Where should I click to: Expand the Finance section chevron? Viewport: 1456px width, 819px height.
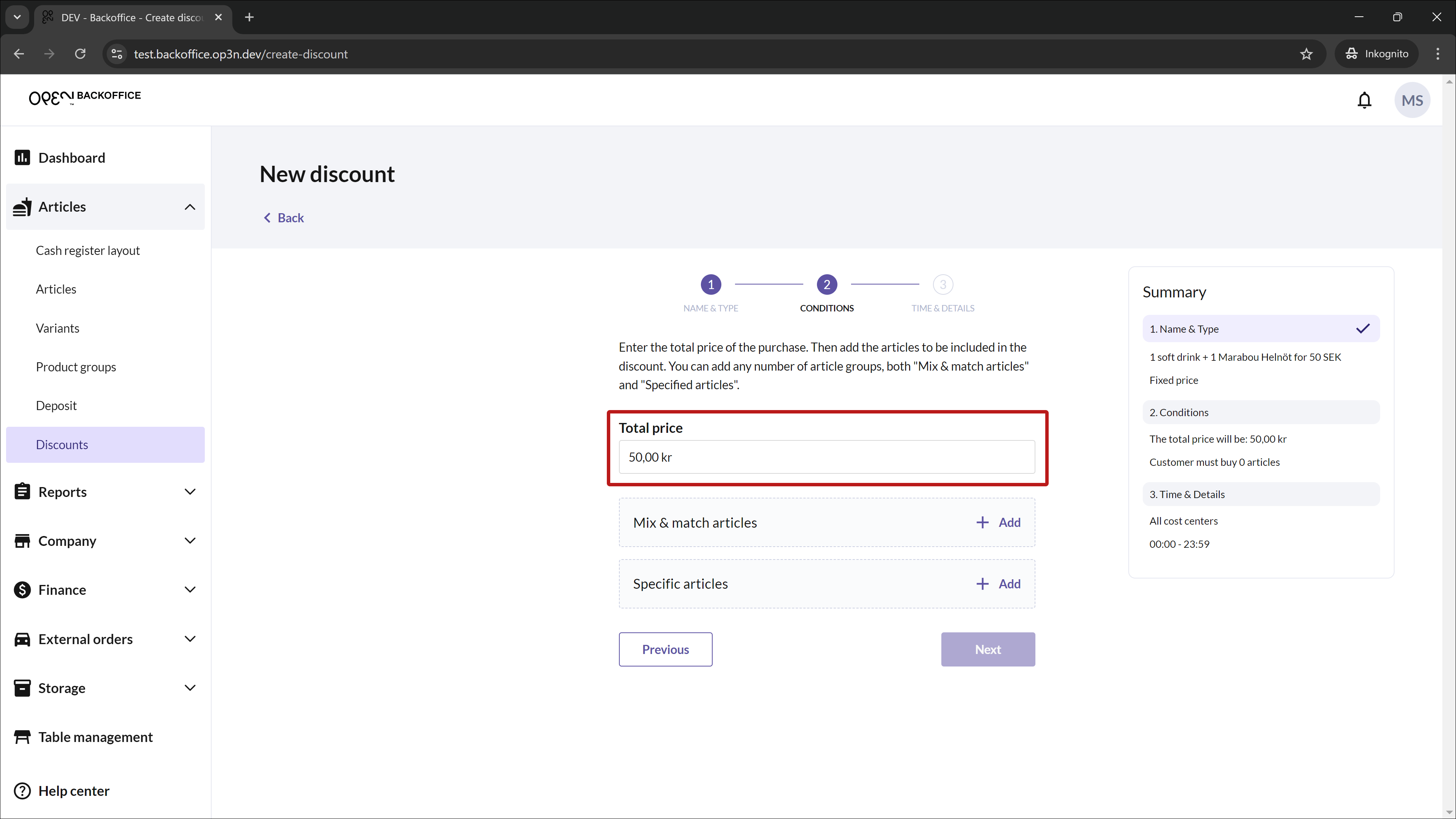click(190, 590)
